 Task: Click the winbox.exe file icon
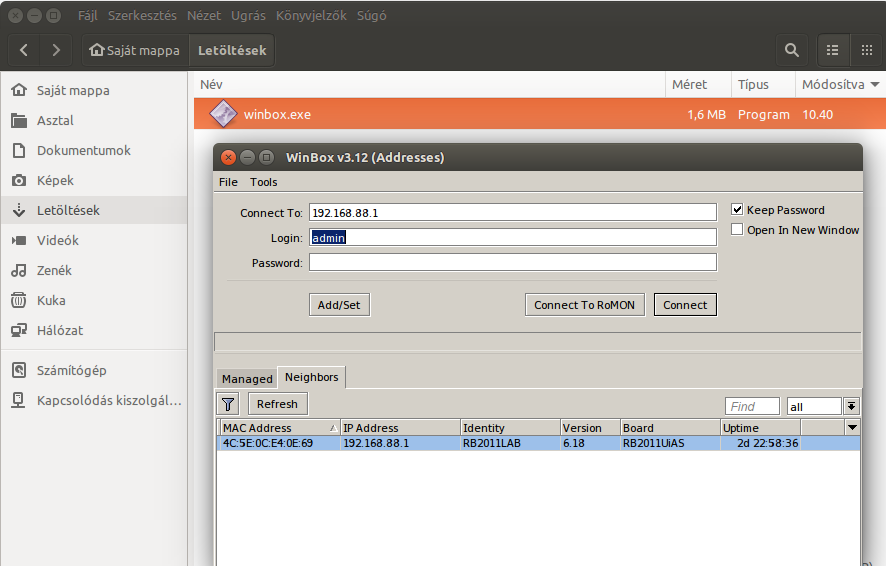coord(223,114)
